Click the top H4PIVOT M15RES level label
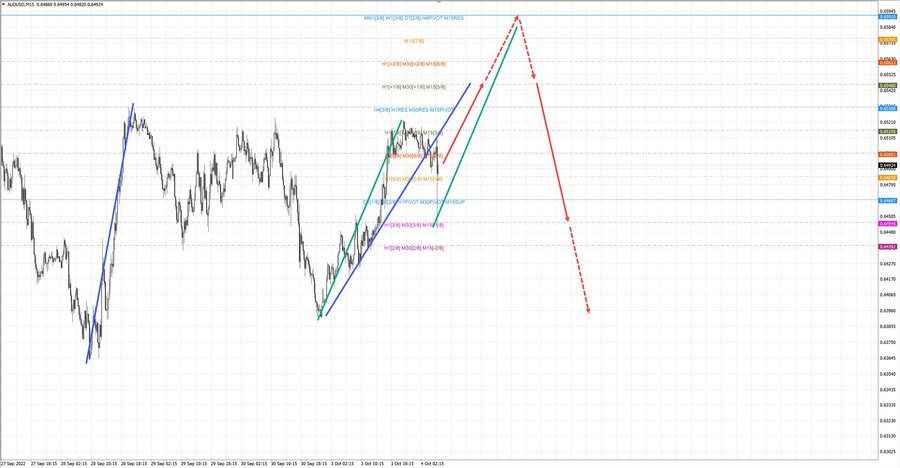The image size is (900, 468). [414, 18]
